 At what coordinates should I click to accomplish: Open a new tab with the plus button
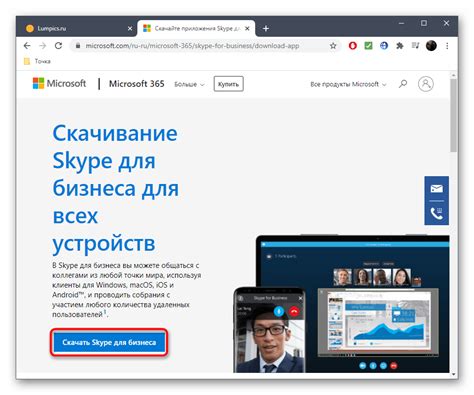point(266,29)
